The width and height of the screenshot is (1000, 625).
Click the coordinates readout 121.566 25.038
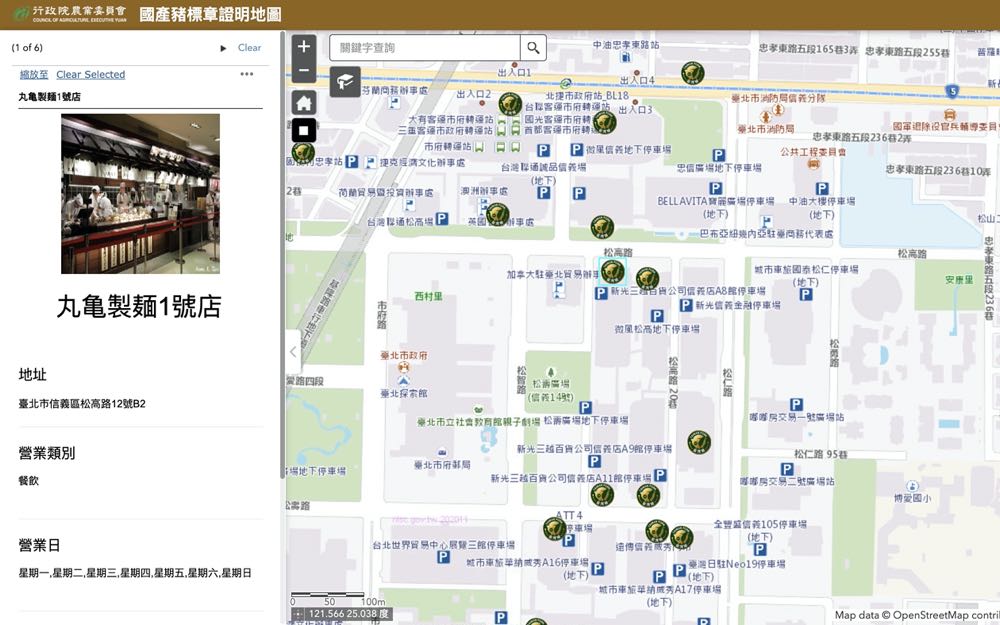pos(348,614)
